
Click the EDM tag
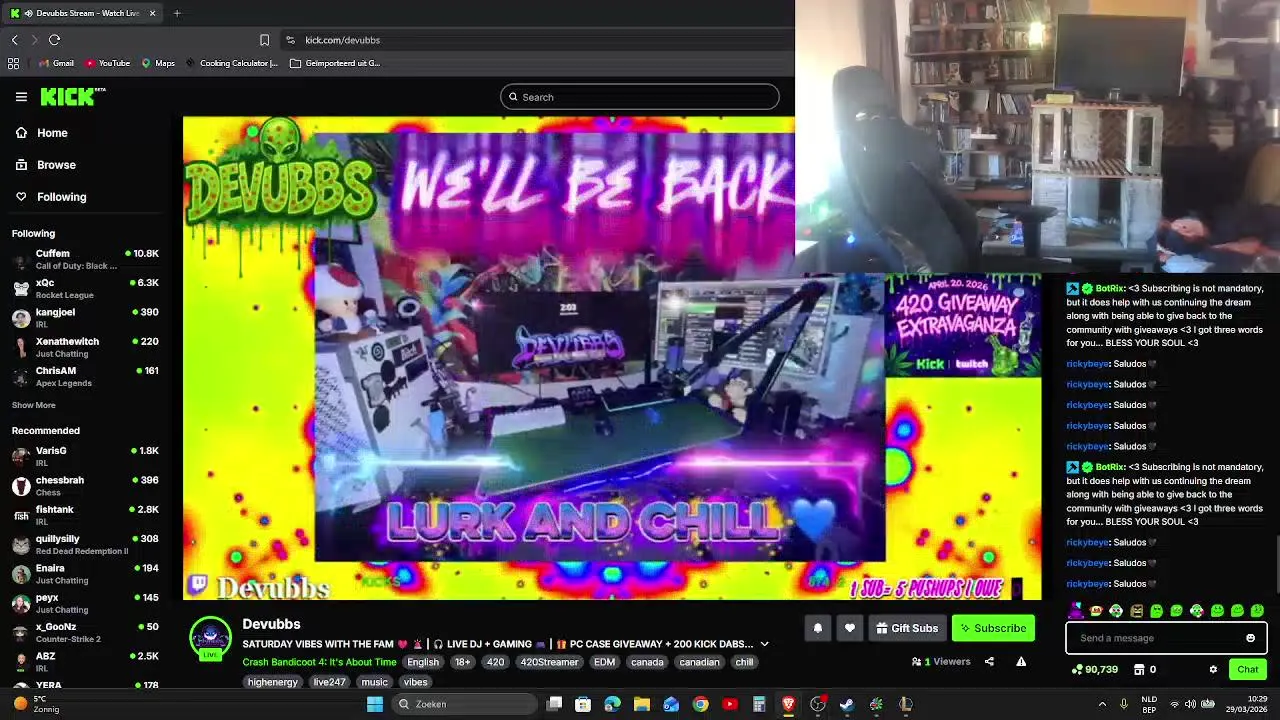[x=604, y=662]
